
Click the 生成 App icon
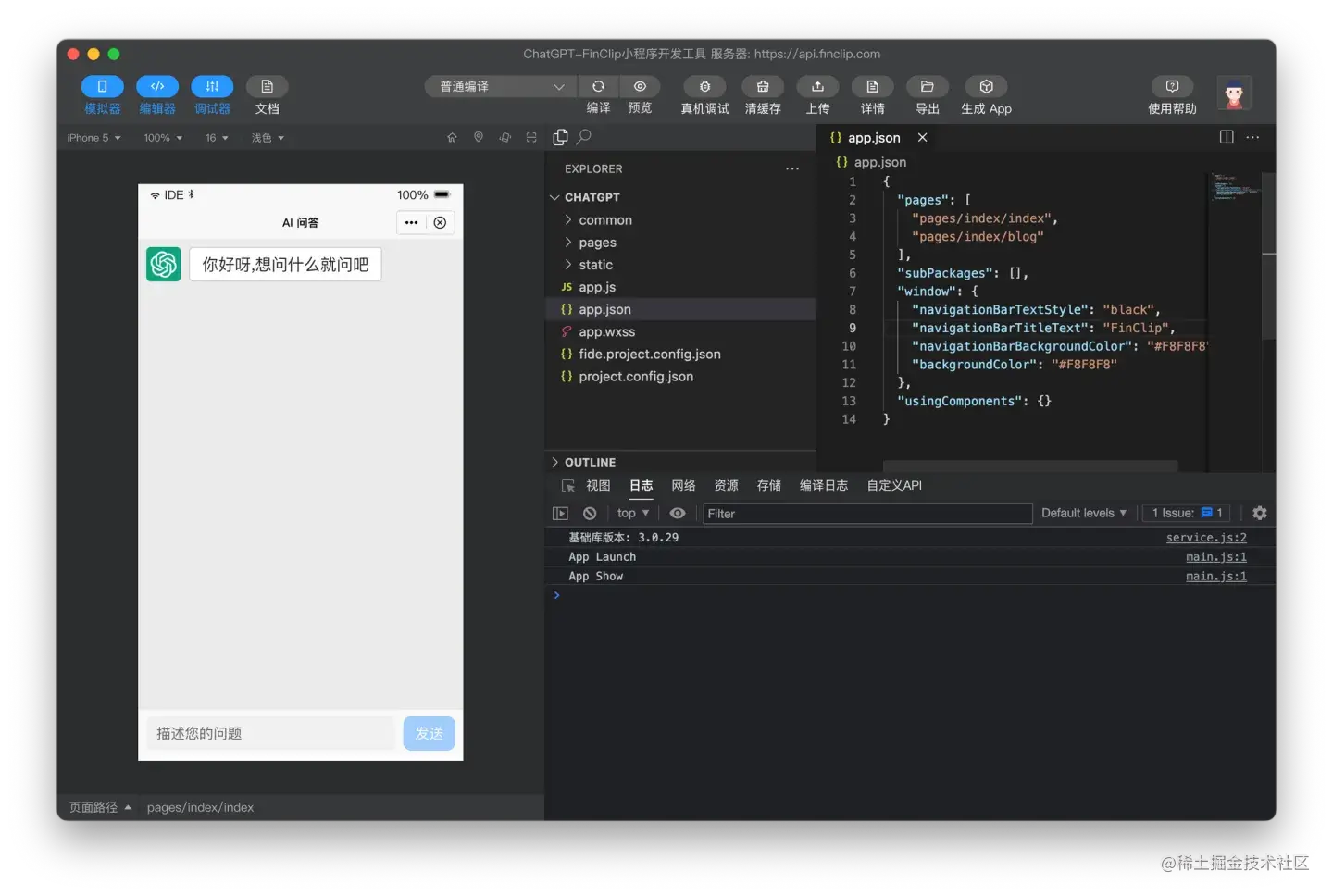[986, 86]
